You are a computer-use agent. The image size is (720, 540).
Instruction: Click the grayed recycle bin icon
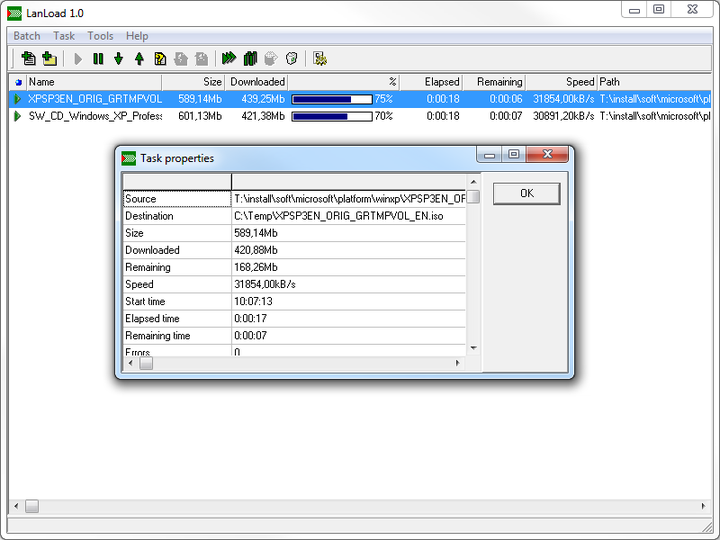(x=271, y=58)
